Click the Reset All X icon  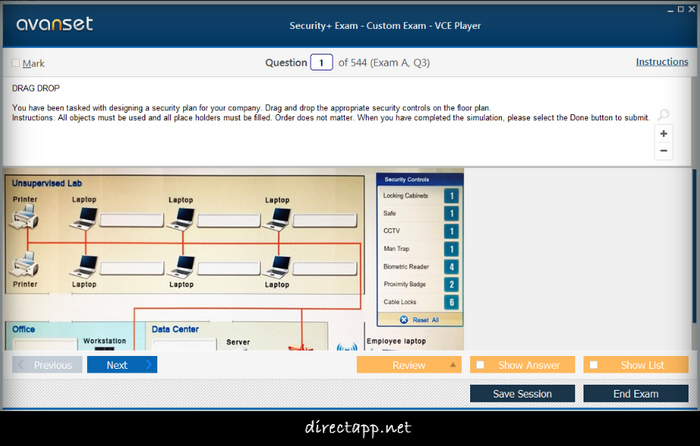point(404,320)
